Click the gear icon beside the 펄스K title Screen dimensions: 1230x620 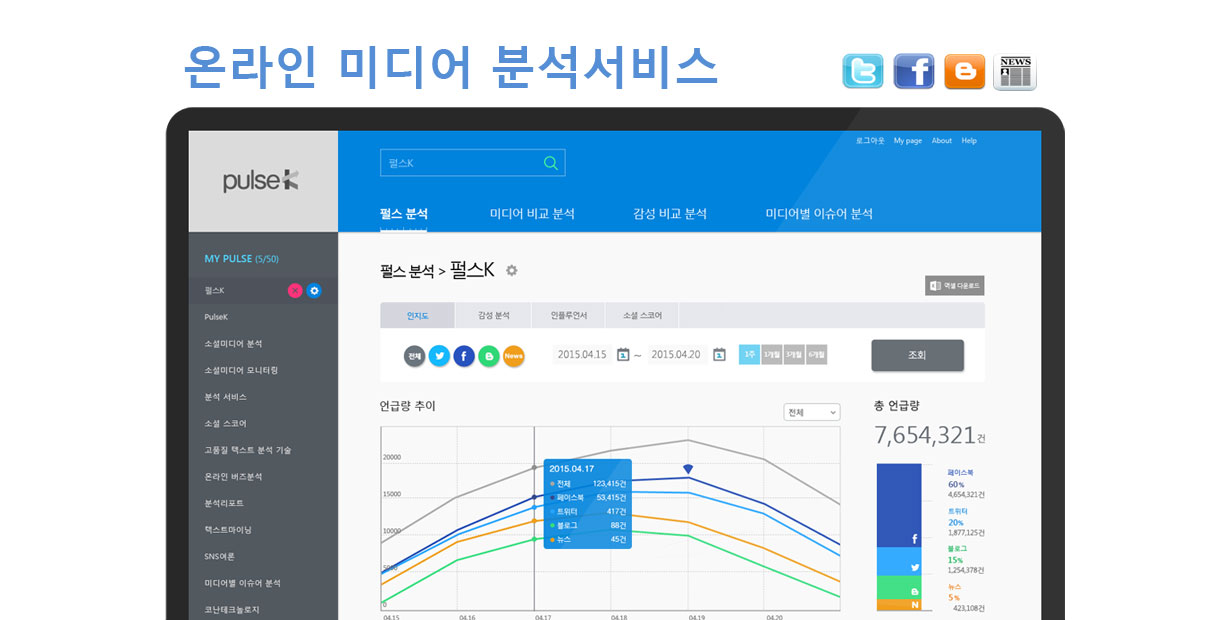pos(512,270)
